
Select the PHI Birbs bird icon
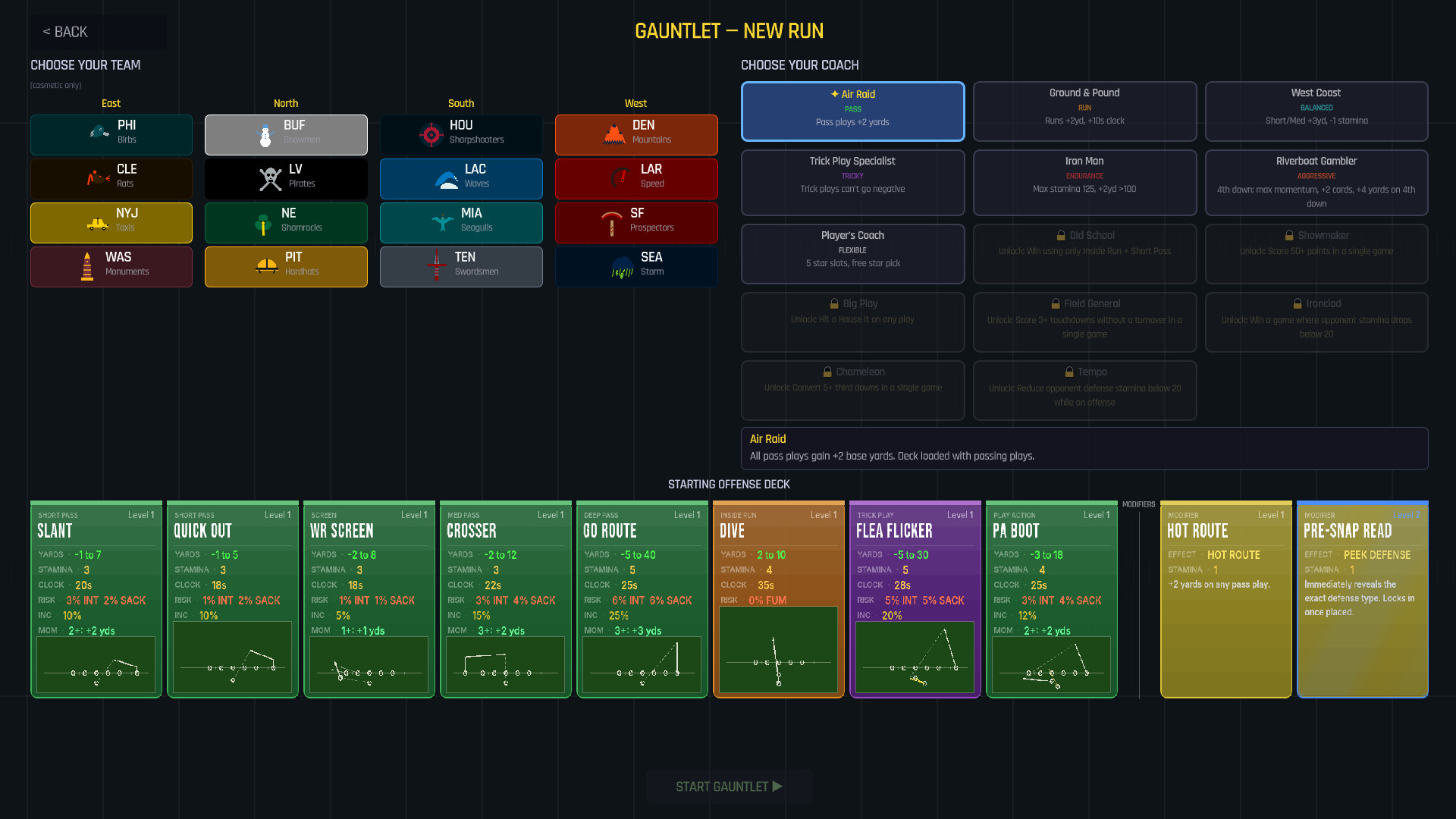coord(97,132)
